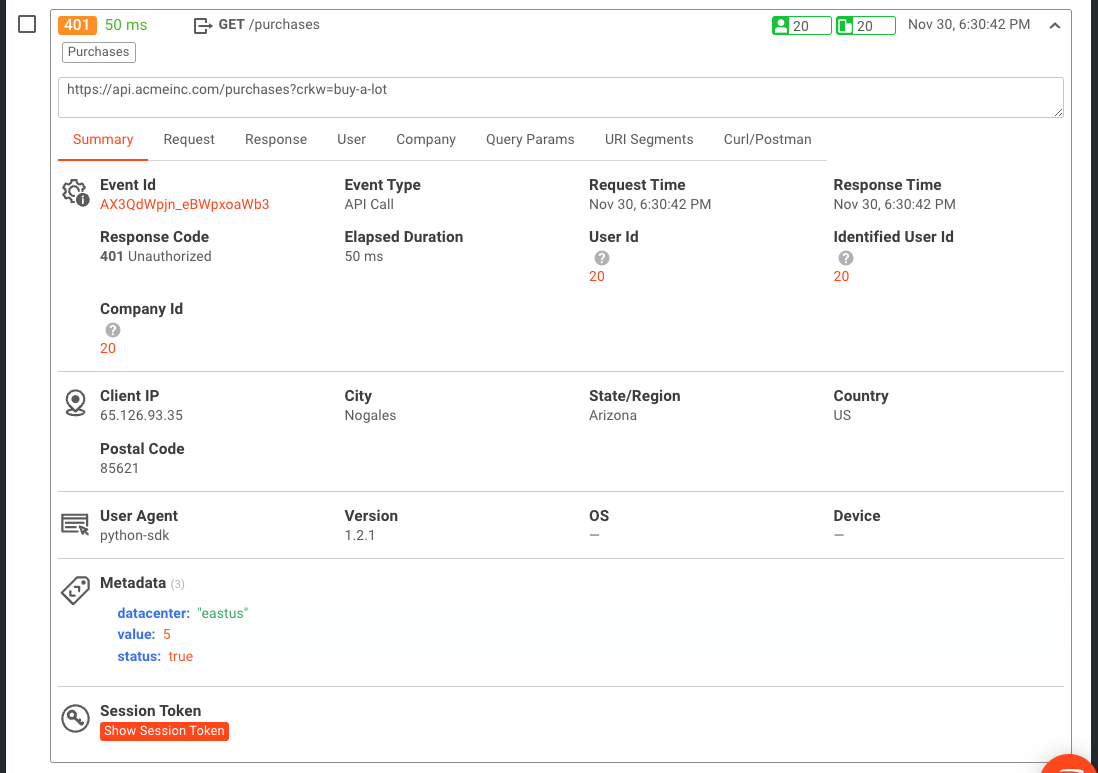Image resolution: width=1098 pixels, height=773 pixels.
Task: Click the Client IP location pin icon
Action: 75,403
